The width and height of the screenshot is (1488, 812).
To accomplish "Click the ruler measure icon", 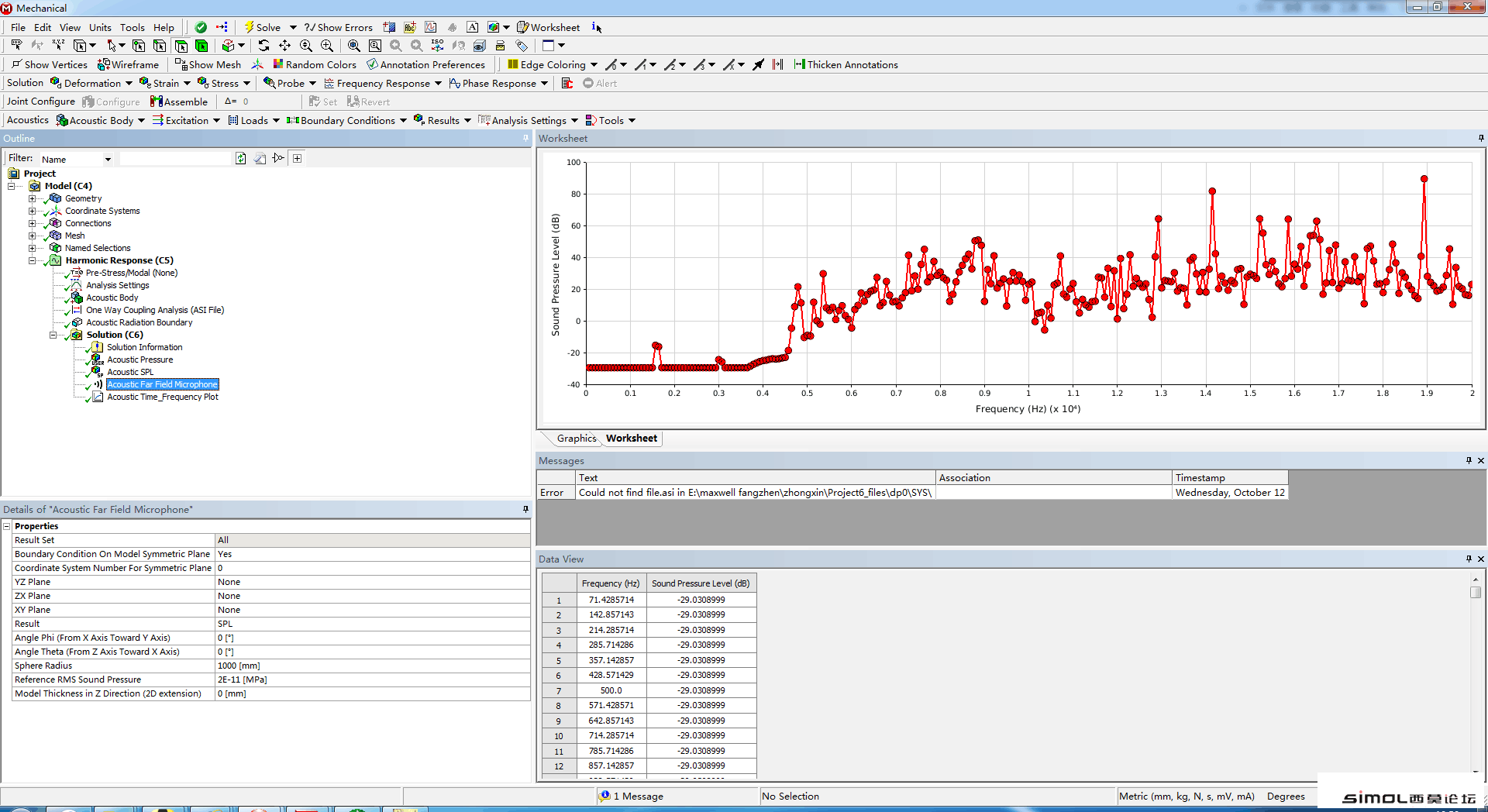I will click(x=501, y=46).
